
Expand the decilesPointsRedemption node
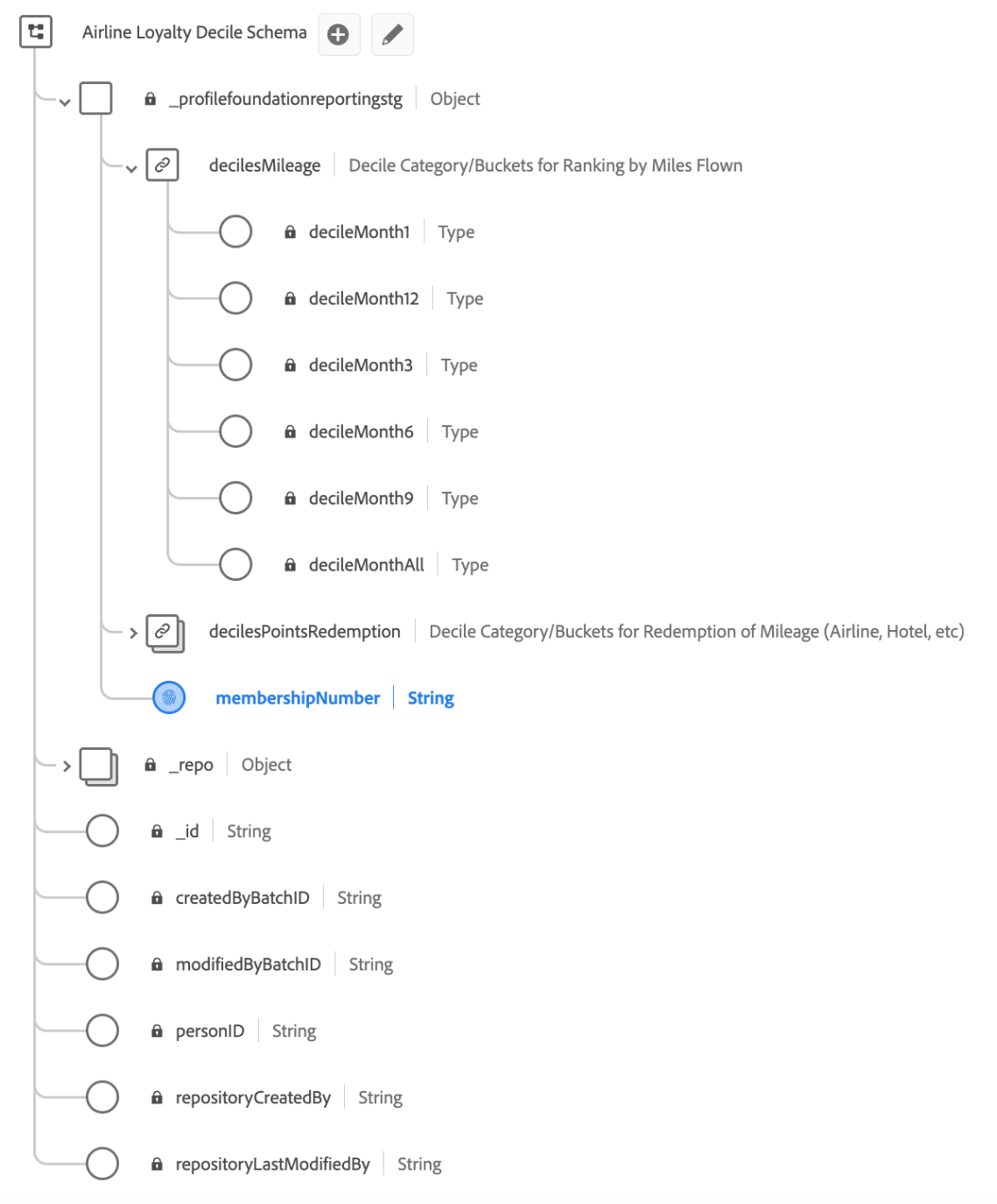(x=133, y=633)
